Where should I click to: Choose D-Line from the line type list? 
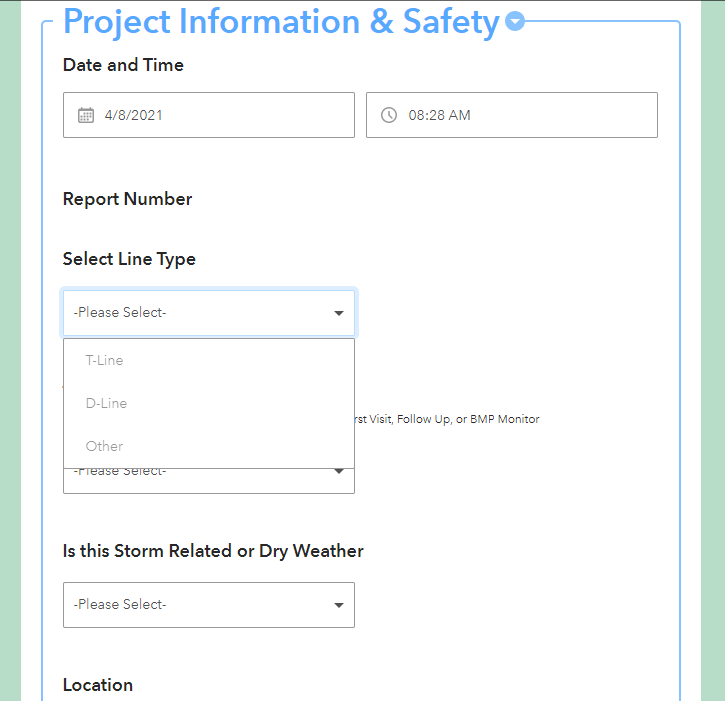tap(107, 403)
